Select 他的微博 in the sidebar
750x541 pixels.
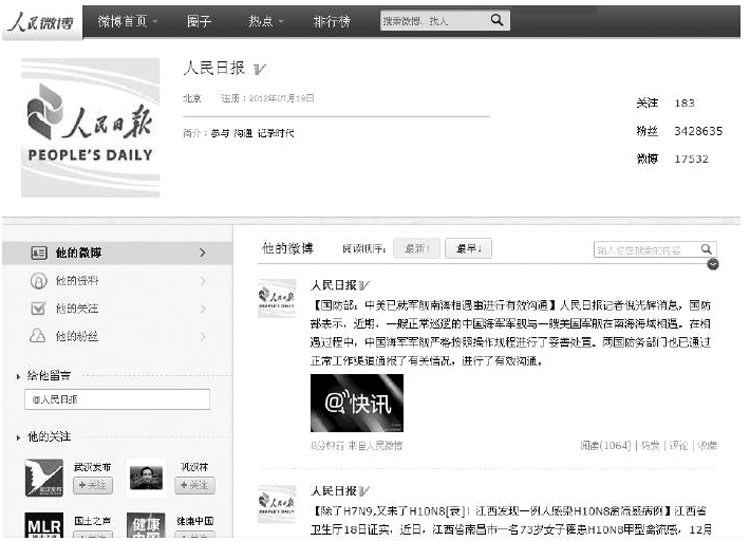click(117, 253)
